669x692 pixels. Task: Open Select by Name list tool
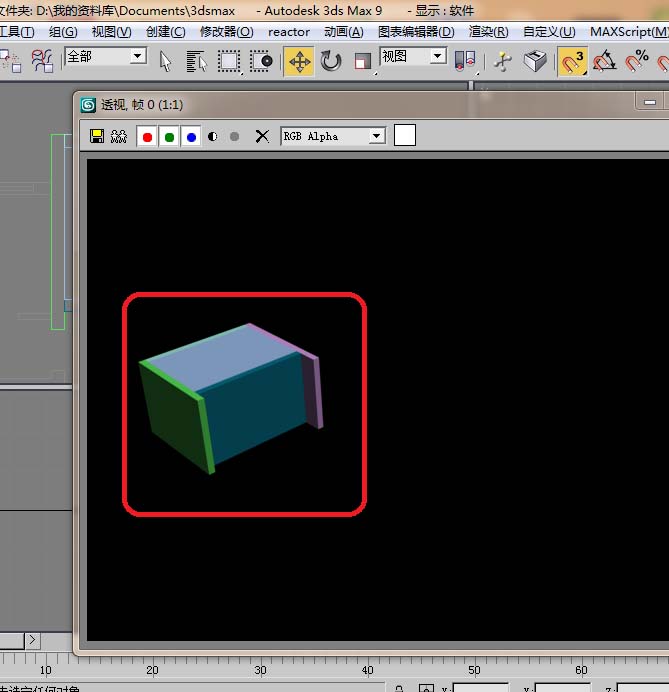point(196,61)
